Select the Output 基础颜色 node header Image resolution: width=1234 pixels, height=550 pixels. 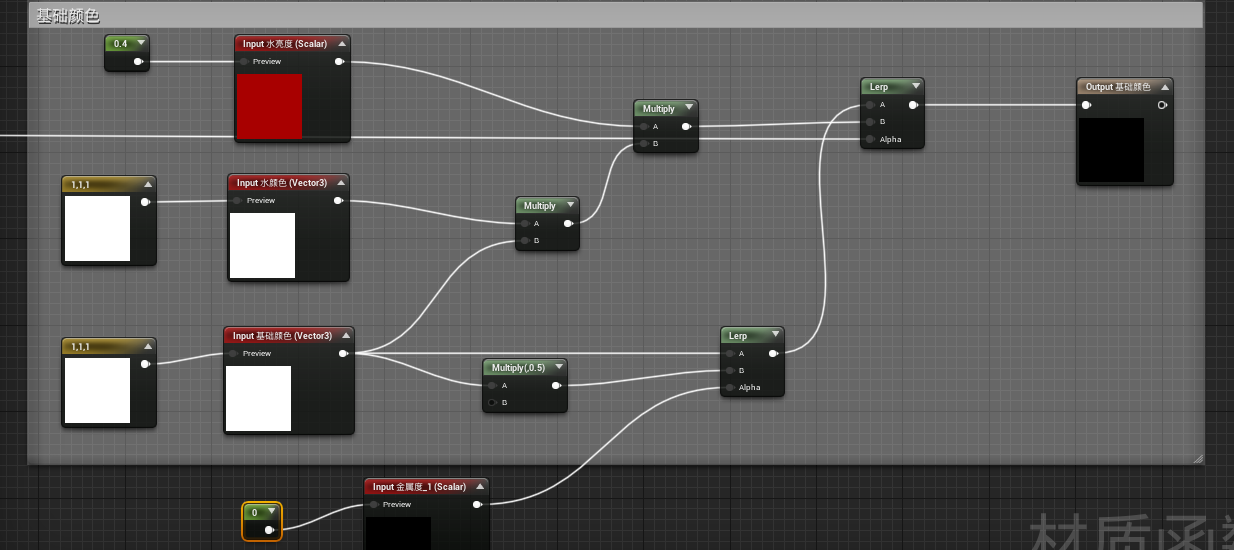1125,87
